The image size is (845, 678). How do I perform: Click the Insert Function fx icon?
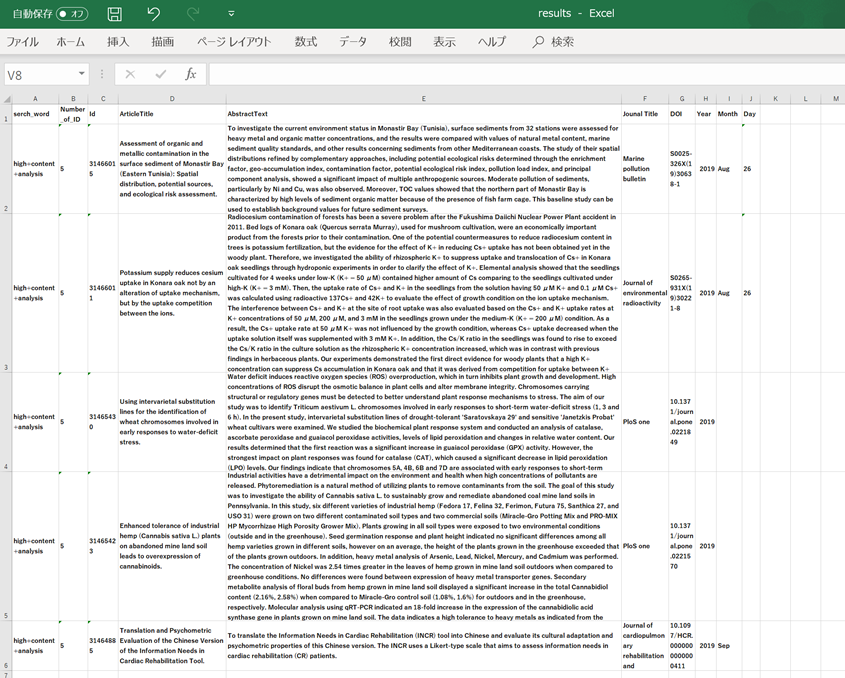(190, 74)
